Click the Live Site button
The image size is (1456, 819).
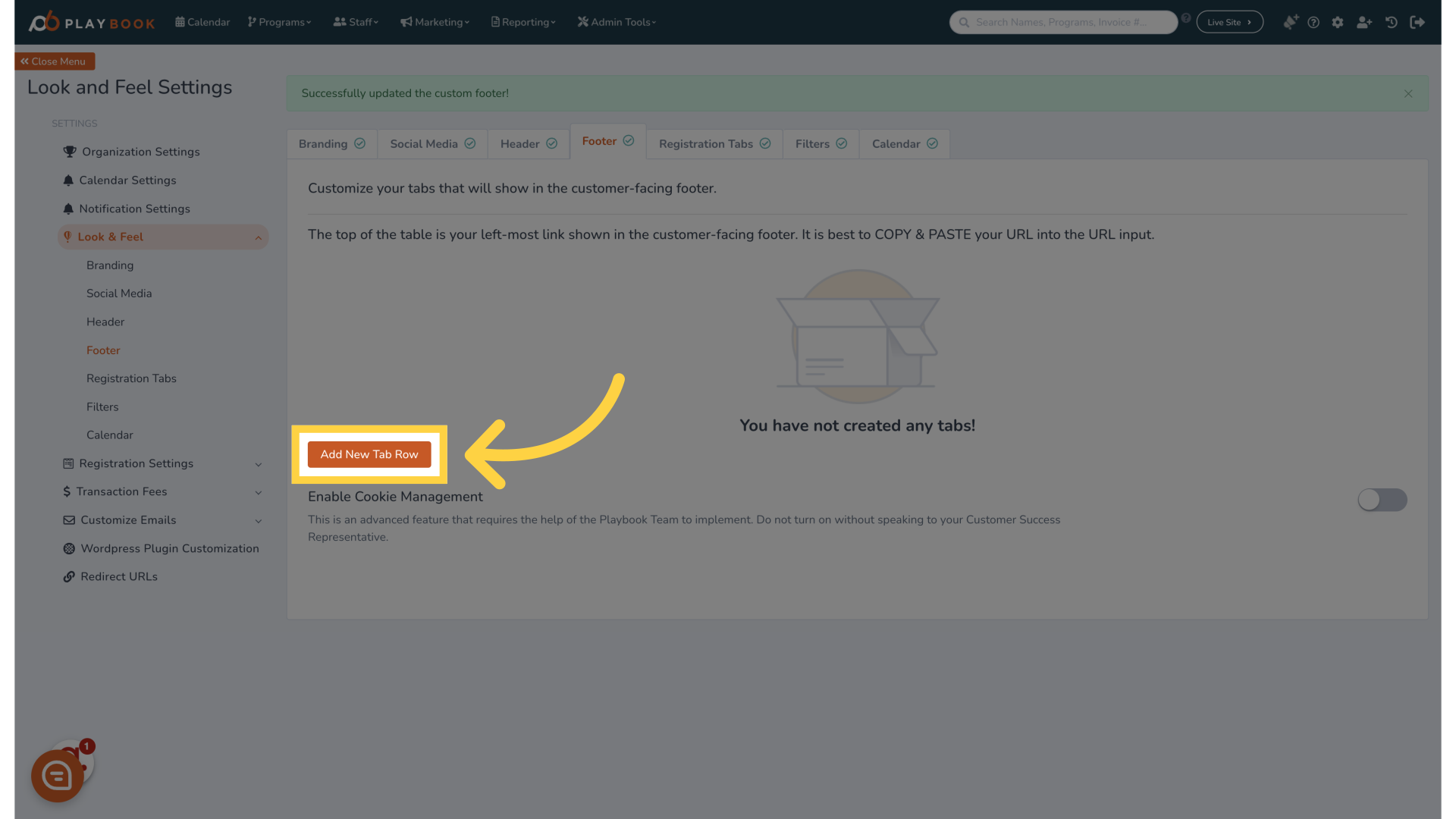click(x=1229, y=22)
